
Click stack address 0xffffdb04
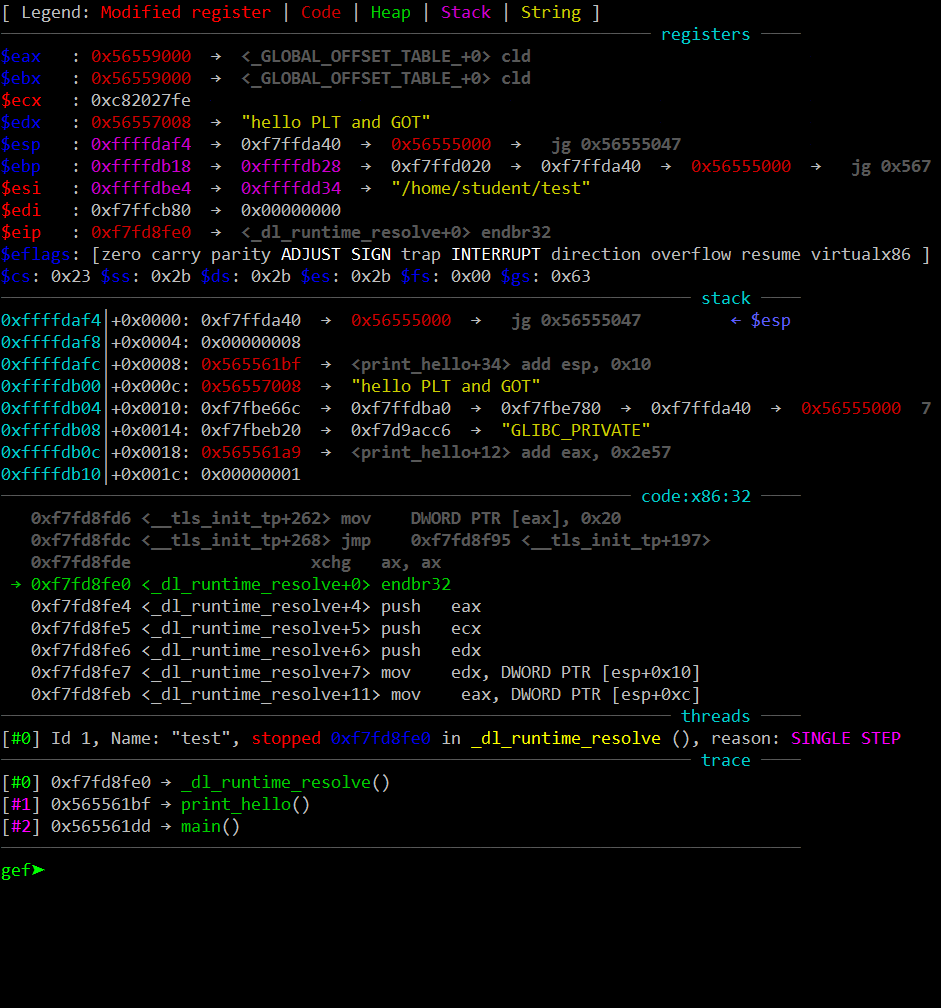51,408
